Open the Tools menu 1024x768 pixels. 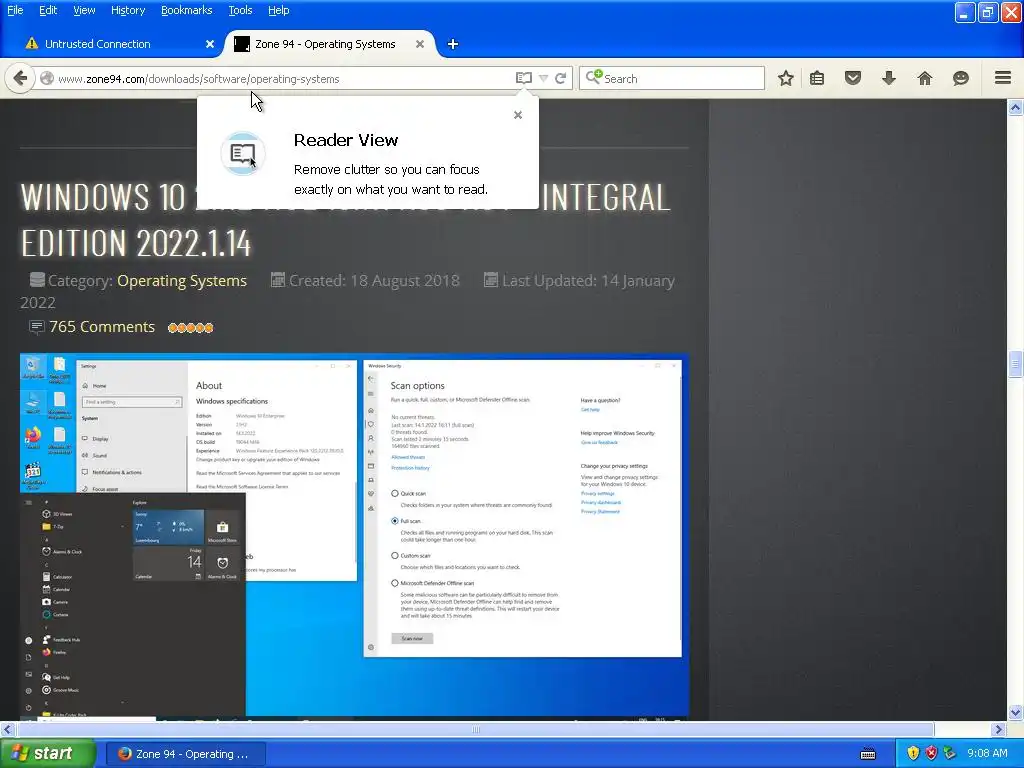pyautogui.click(x=240, y=10)
